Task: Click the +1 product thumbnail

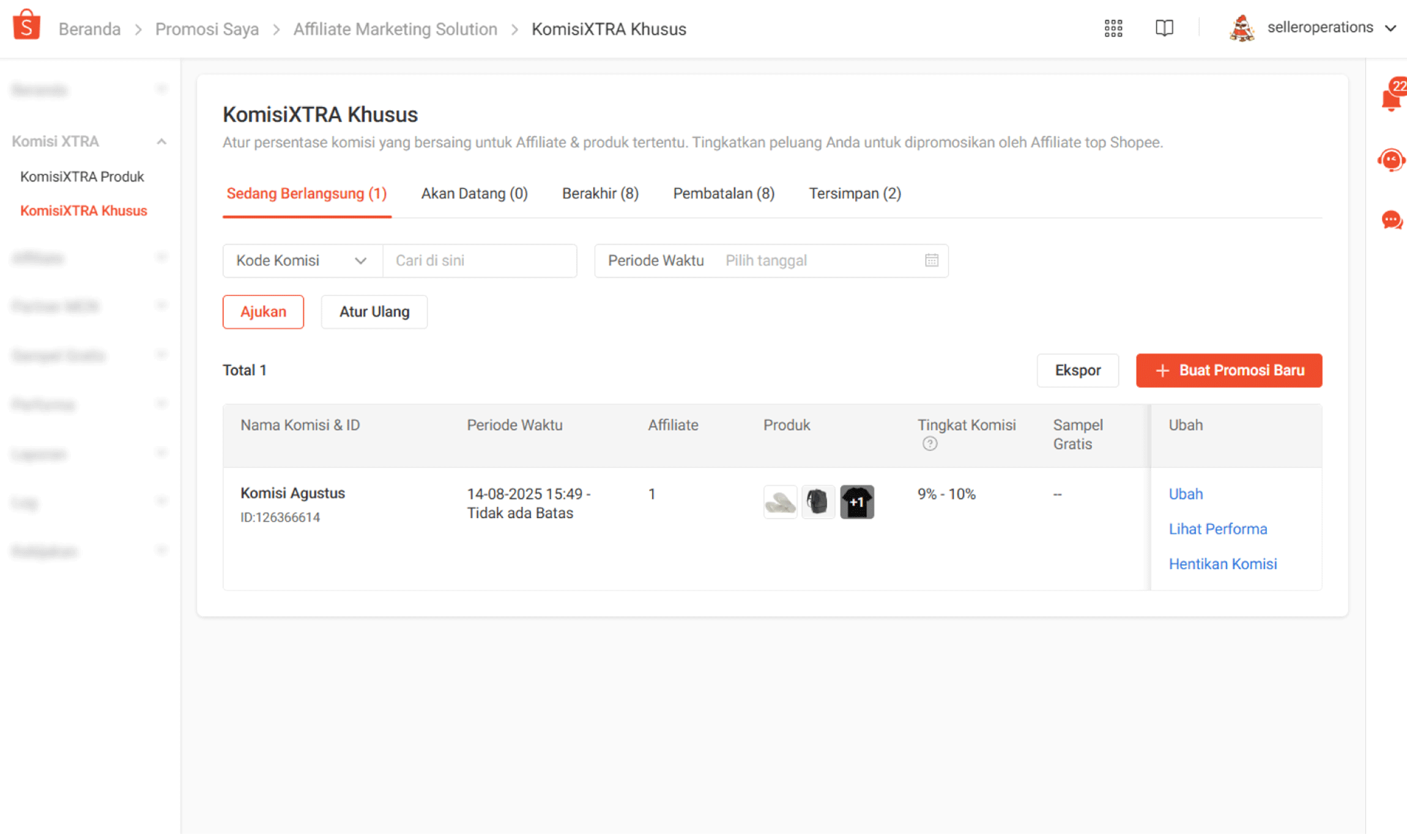Action: [x=856, y=502]
